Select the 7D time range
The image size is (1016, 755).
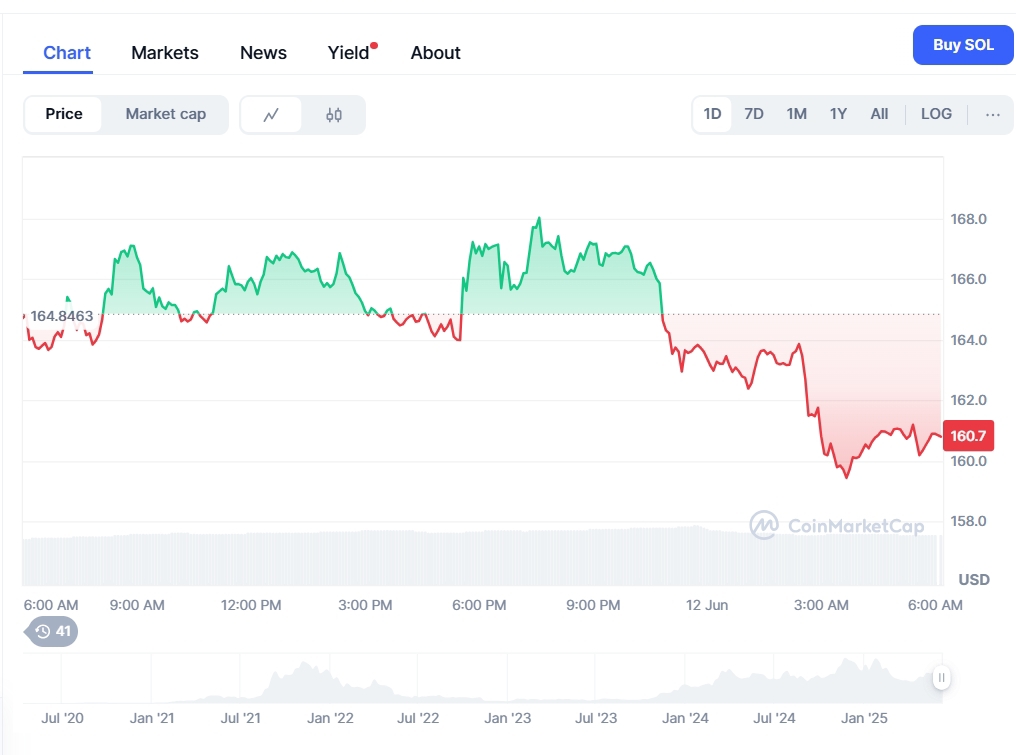tap(754, 114)
